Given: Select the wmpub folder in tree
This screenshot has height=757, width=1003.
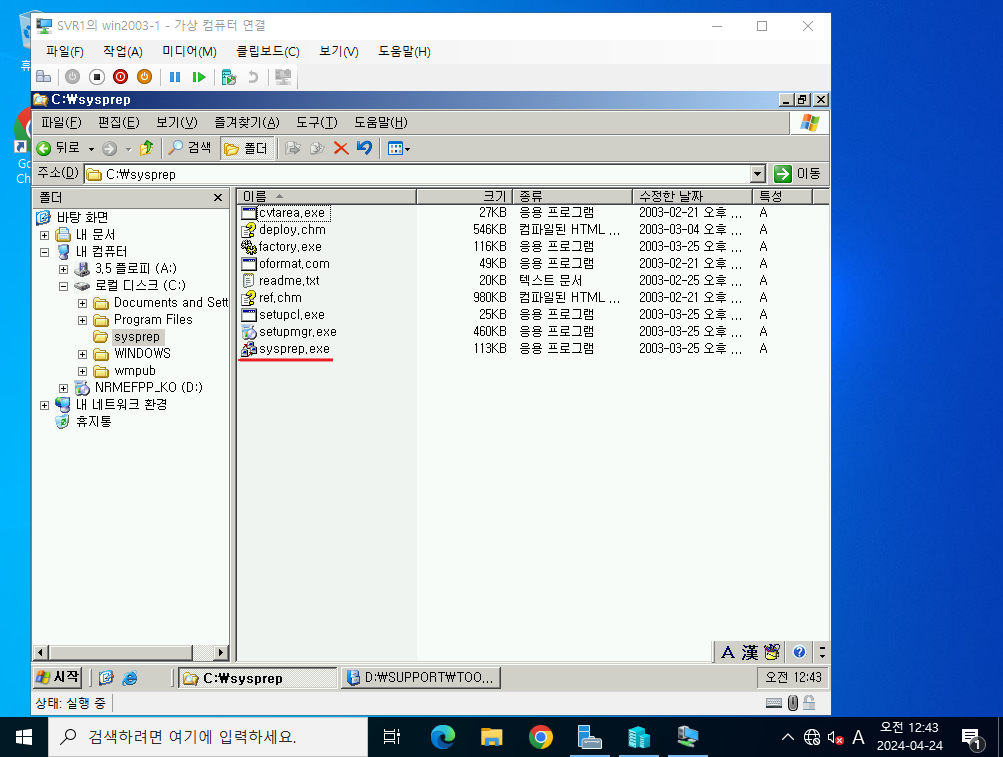Looking at the screenshot, I should 135,371.
